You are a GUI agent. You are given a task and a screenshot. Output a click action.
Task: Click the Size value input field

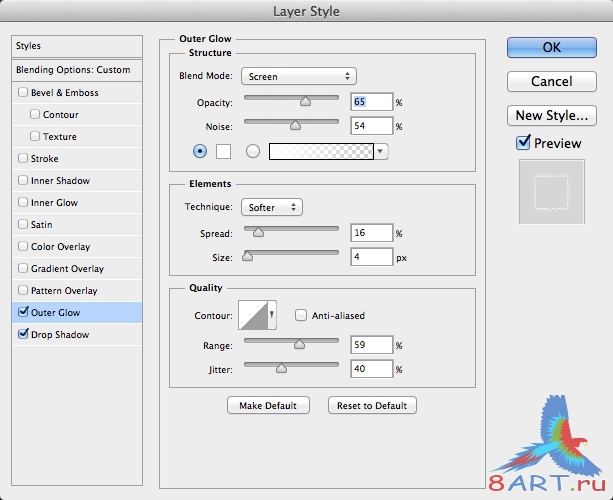[371, 257]
